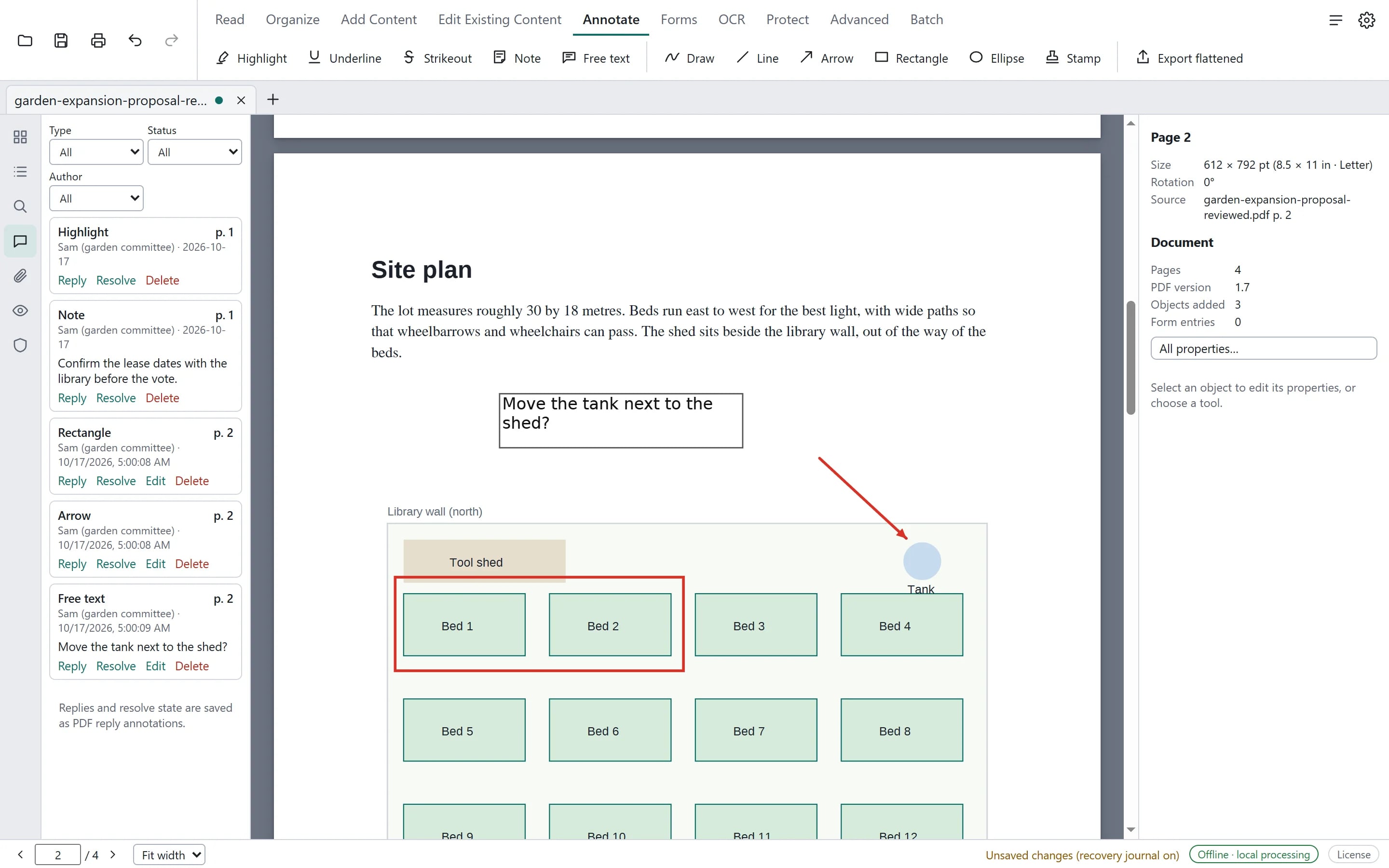Select the Draw tool
This screenshot has width=1389, height=868.
point(689,58)
